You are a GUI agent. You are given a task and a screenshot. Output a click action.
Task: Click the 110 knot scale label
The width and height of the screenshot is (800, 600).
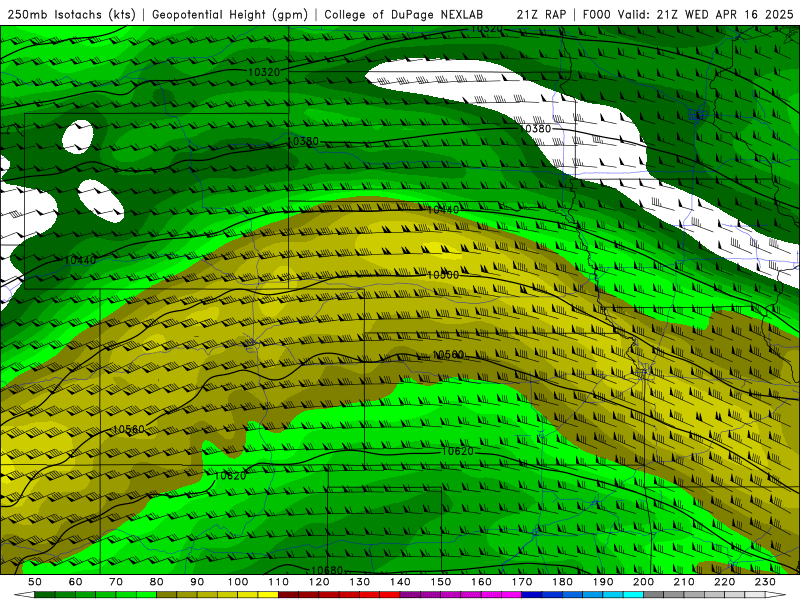278,582
